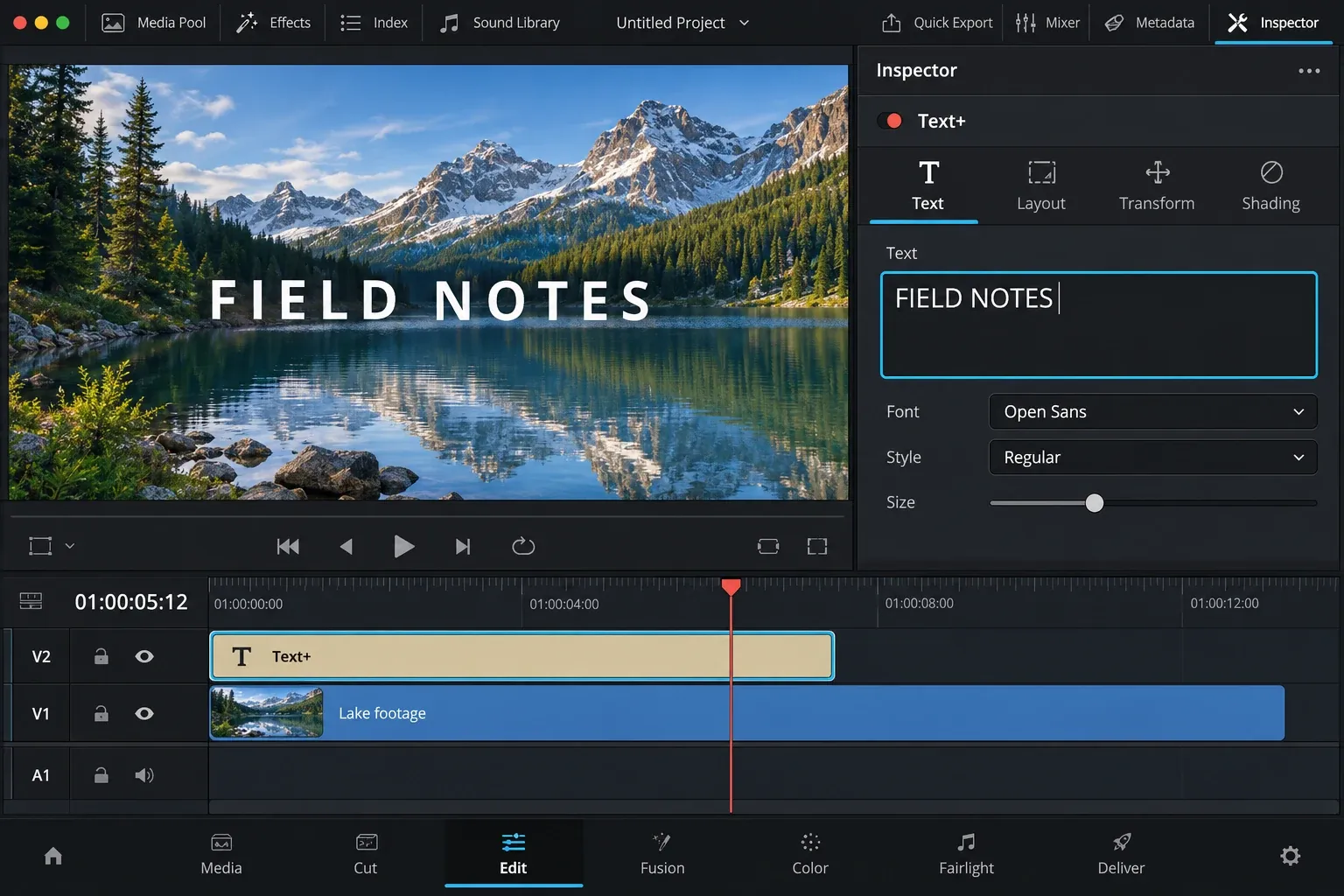
Task: Open timeline view options icon
Action: 31,601
